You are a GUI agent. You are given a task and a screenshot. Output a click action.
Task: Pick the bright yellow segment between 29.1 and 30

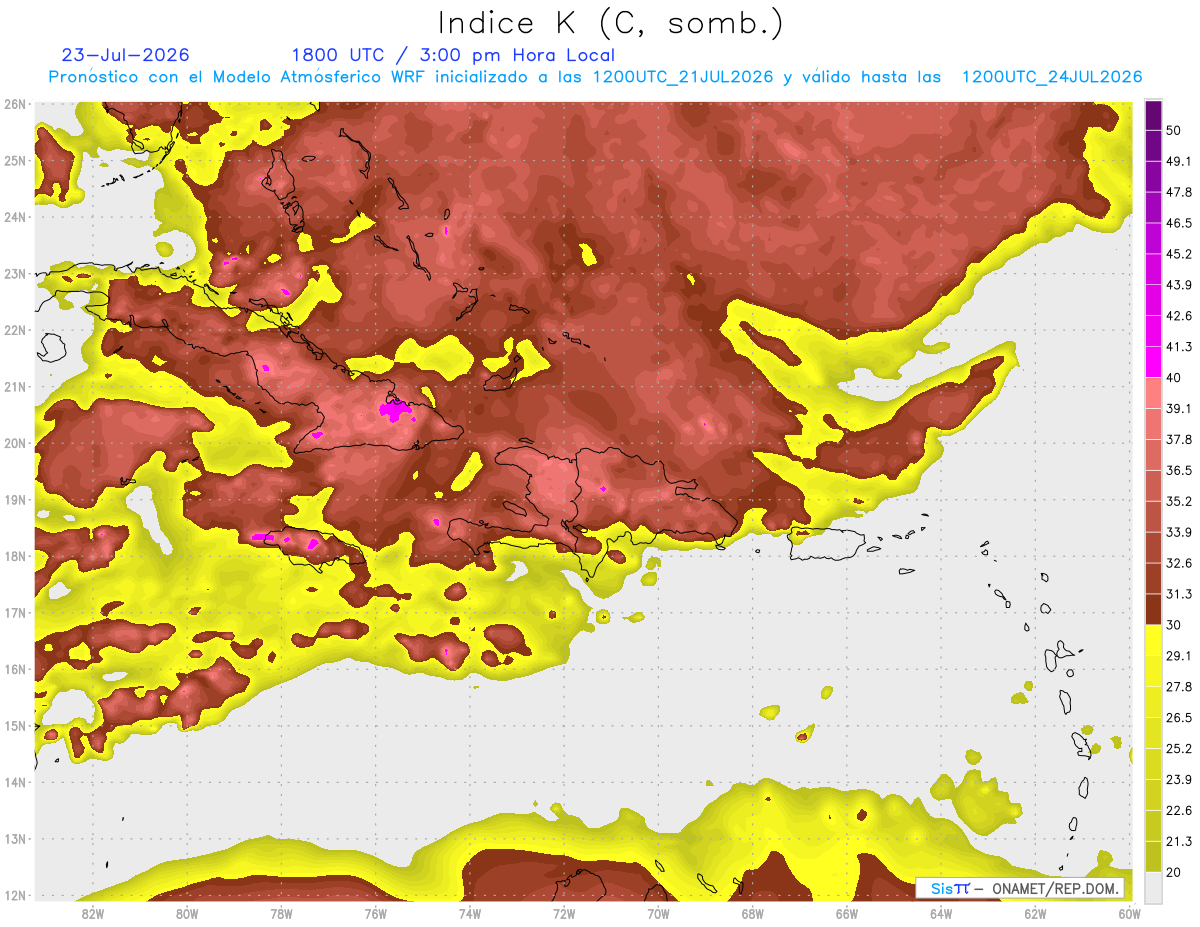point(1153,640)
